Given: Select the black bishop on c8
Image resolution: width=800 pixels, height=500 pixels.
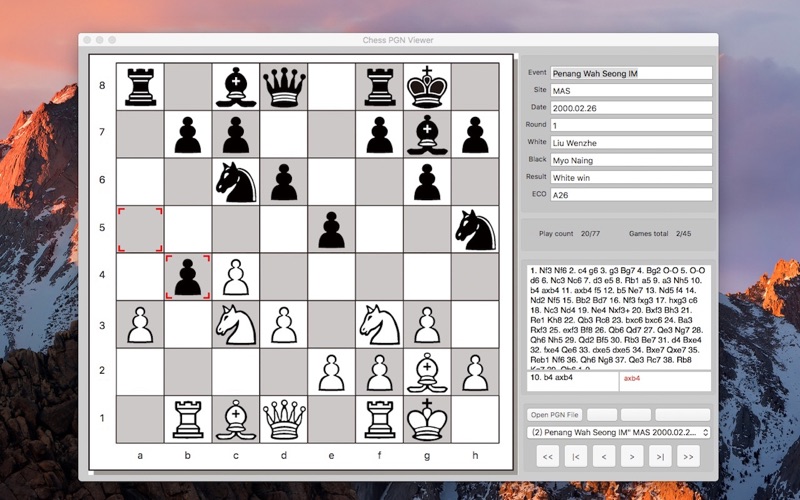Looking at the screenshot, I should [x=236, y=87].
